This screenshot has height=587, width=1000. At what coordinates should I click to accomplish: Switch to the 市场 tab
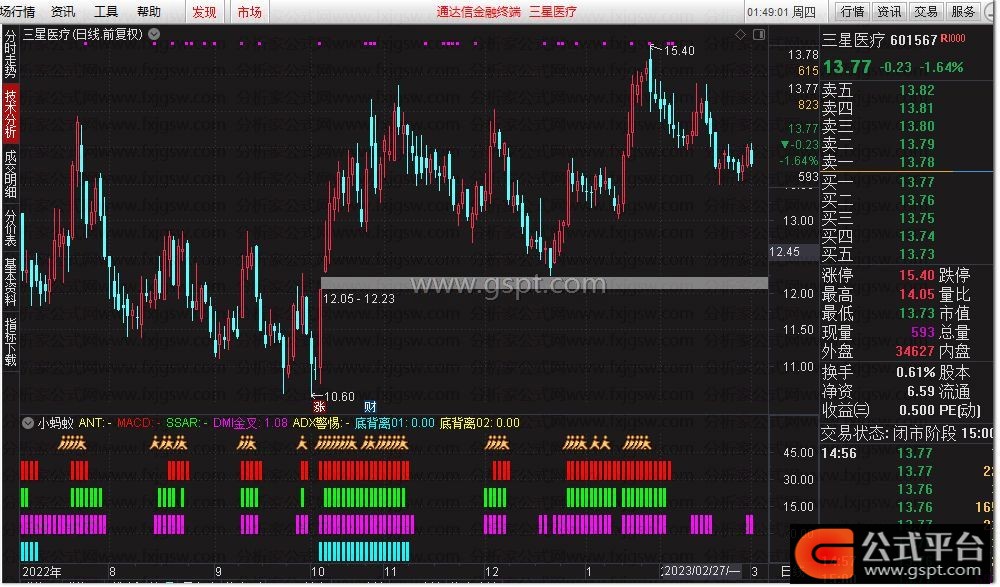[x=249, y=11]
